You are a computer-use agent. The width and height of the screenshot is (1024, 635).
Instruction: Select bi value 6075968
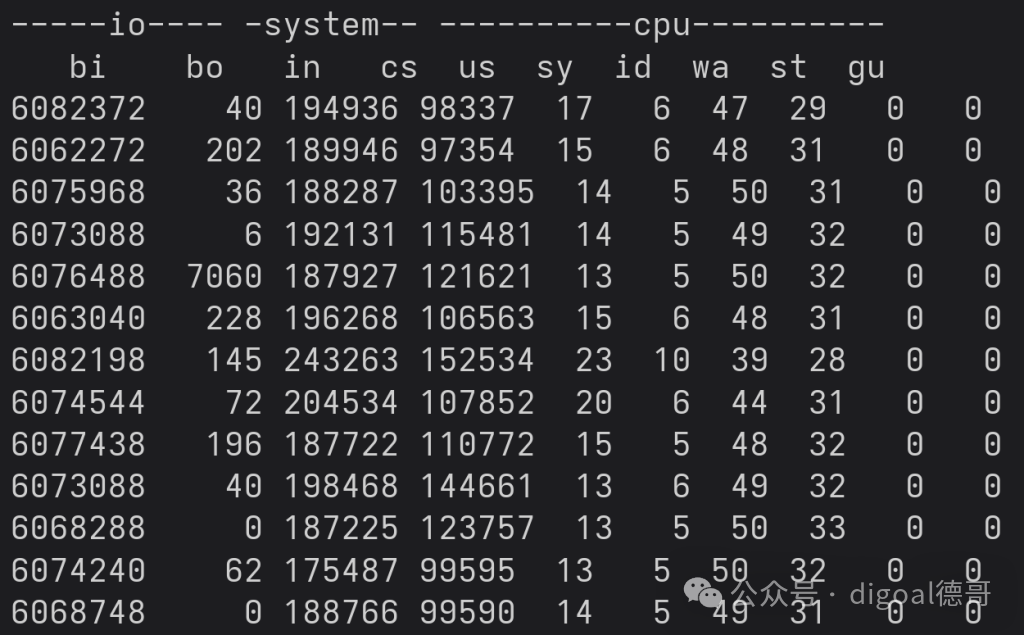tap(78, 192)
